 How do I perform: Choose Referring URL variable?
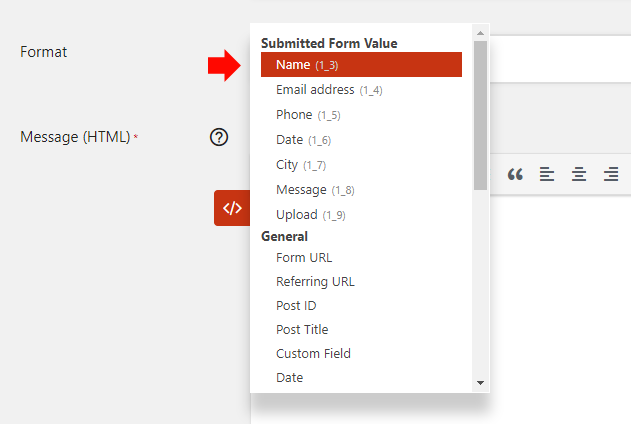click(x=361, y=282)
